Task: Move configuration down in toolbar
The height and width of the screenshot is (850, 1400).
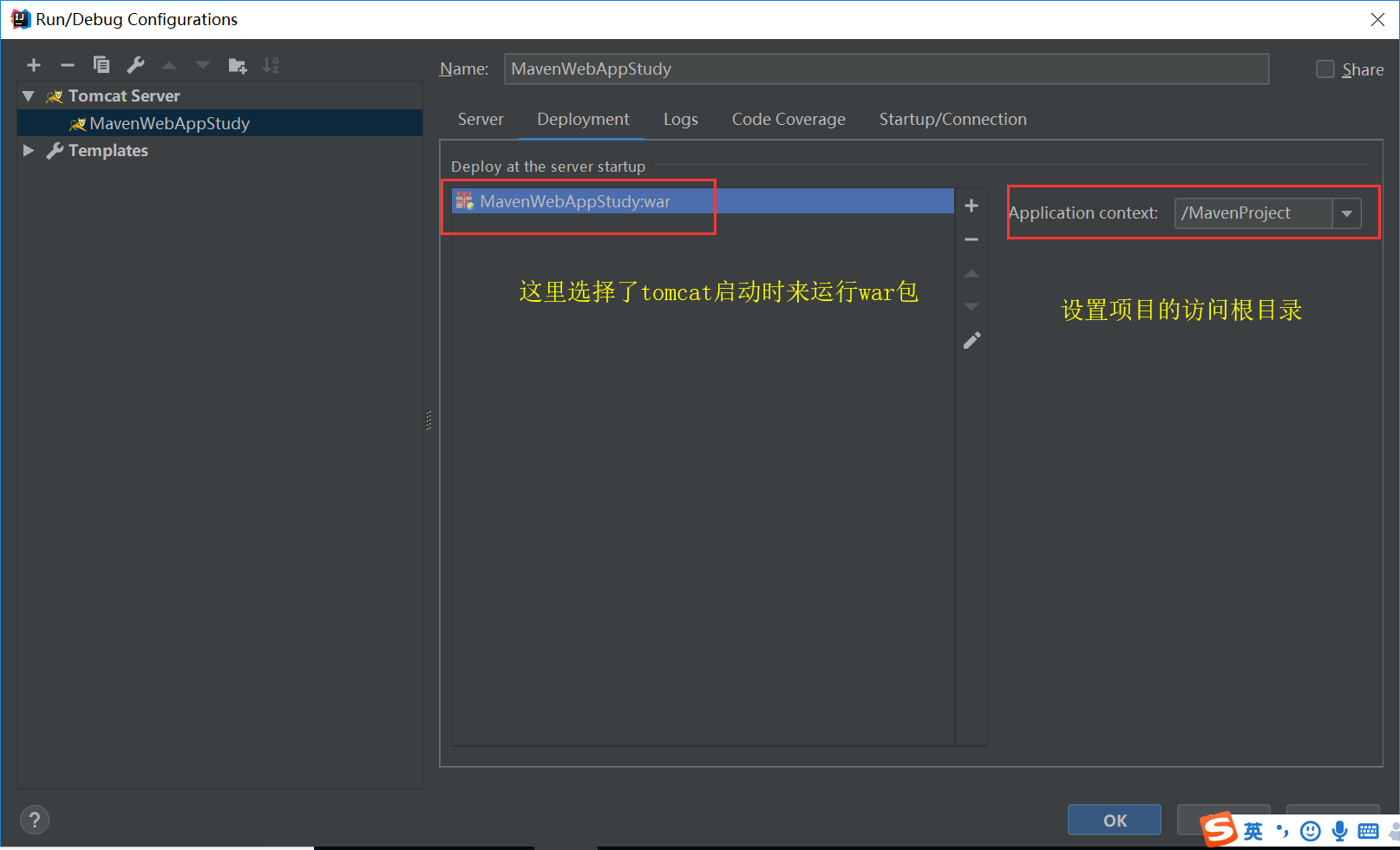Action: pyautogui.click(x=203, y=65)
